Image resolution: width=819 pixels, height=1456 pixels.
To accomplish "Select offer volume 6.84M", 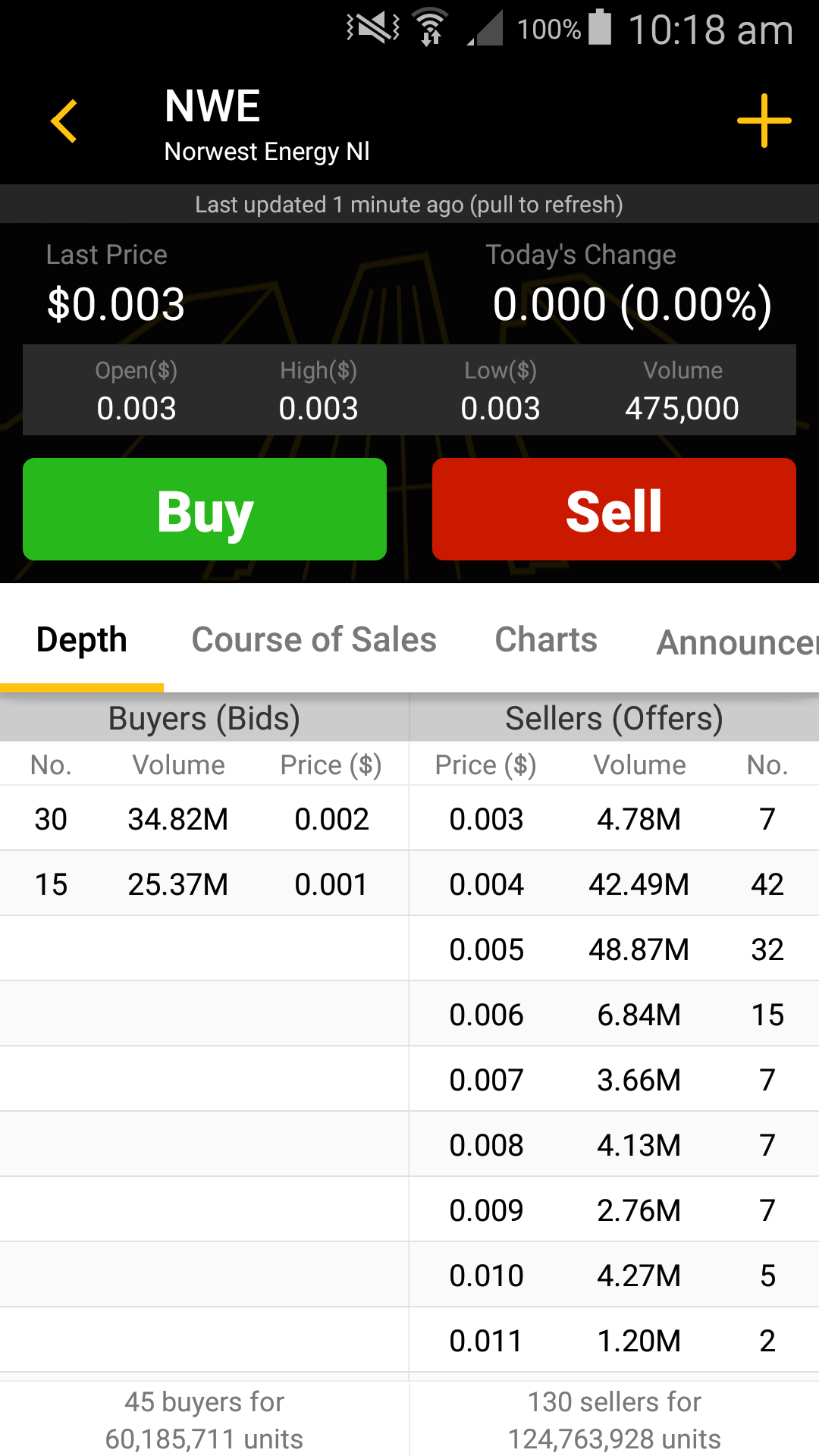I will (x=639, y=1015).
